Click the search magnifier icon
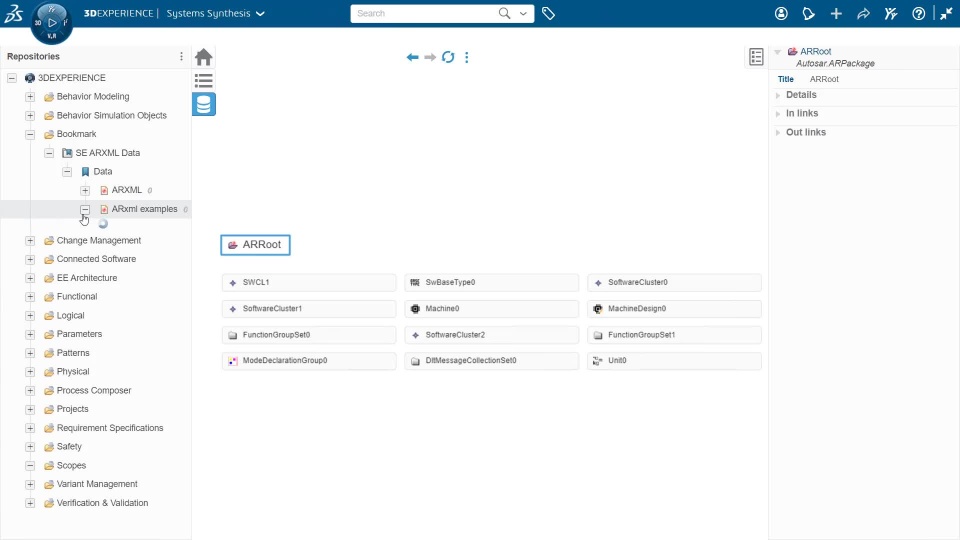 point(504,13)
